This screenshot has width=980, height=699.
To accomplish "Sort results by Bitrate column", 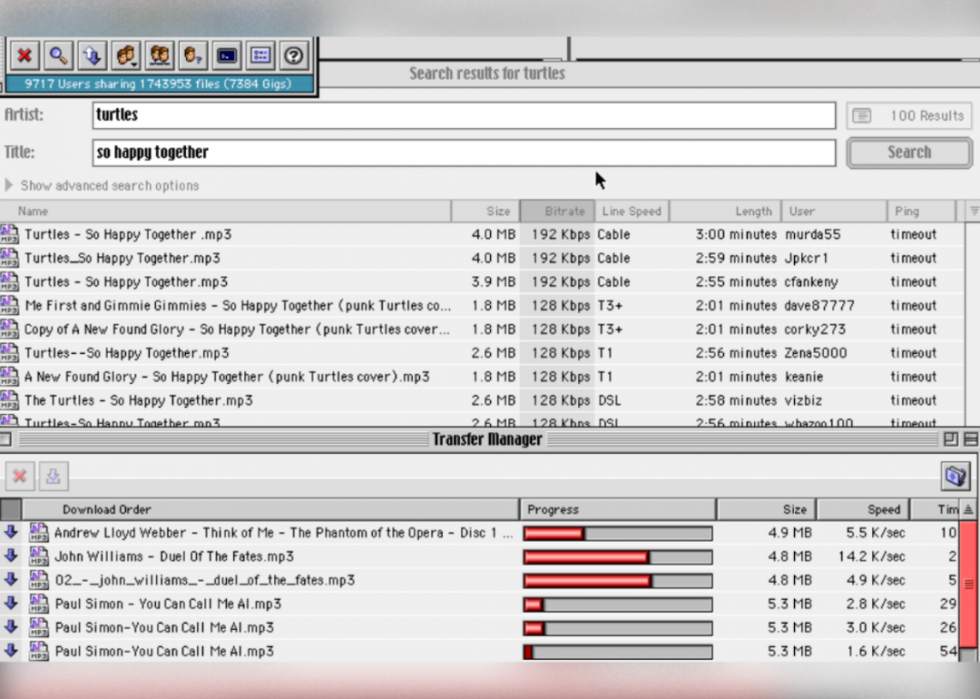I will click(558, 211).
